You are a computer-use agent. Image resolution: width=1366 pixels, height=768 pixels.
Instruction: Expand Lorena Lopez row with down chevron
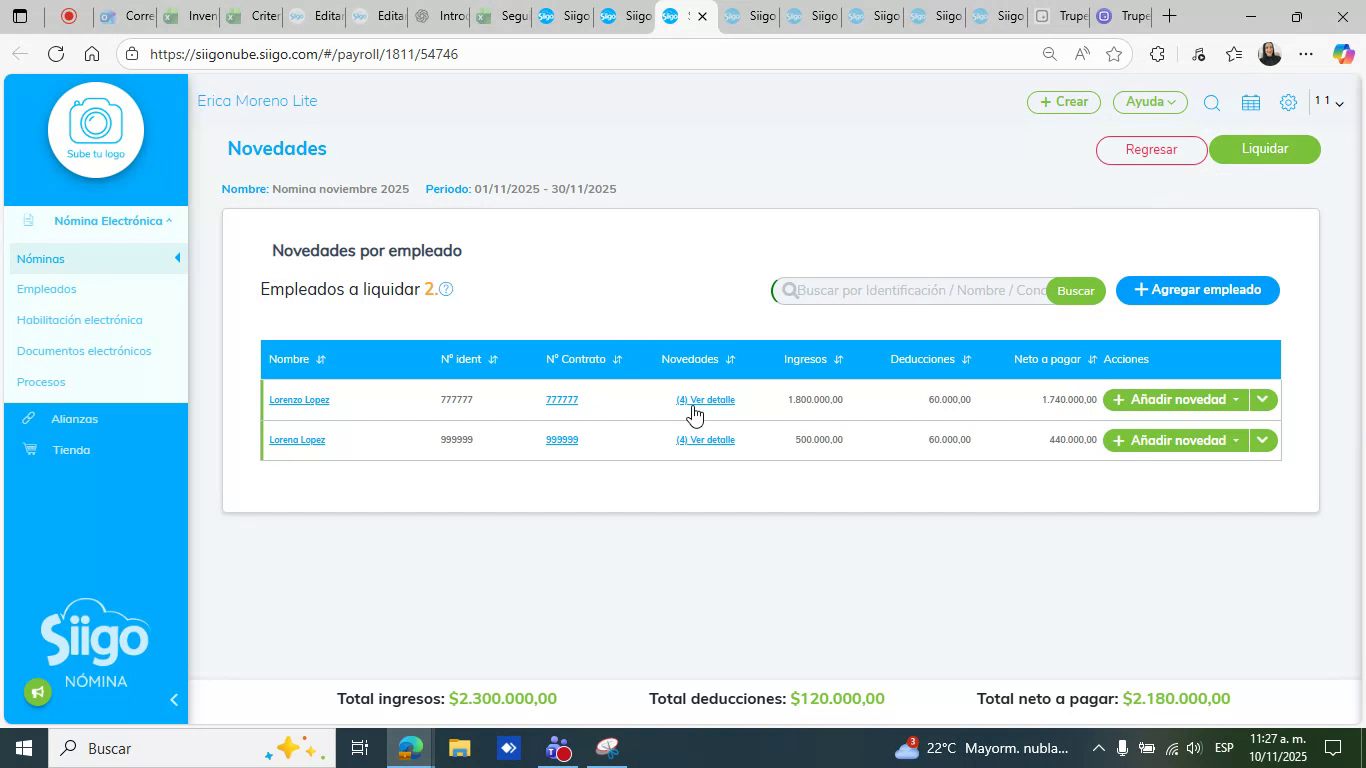(1263, 440)
